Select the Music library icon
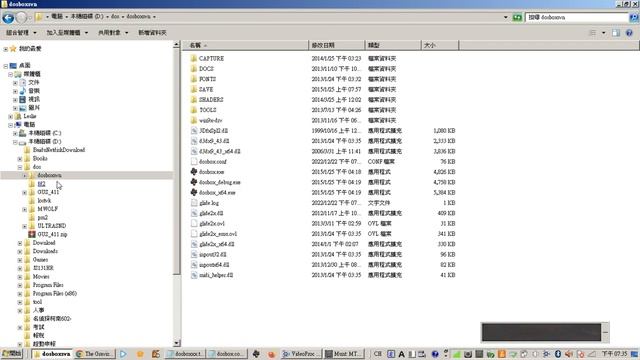Screen dimensions: 640x360 coord(23,91)
